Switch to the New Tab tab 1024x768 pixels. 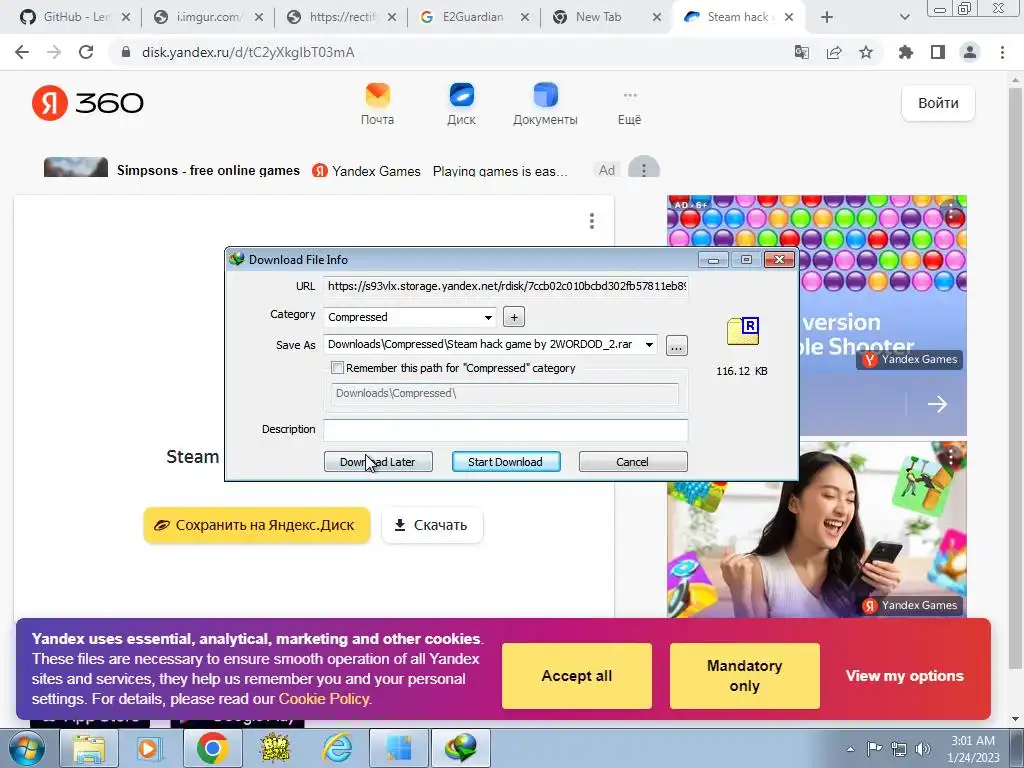[607, 17]
